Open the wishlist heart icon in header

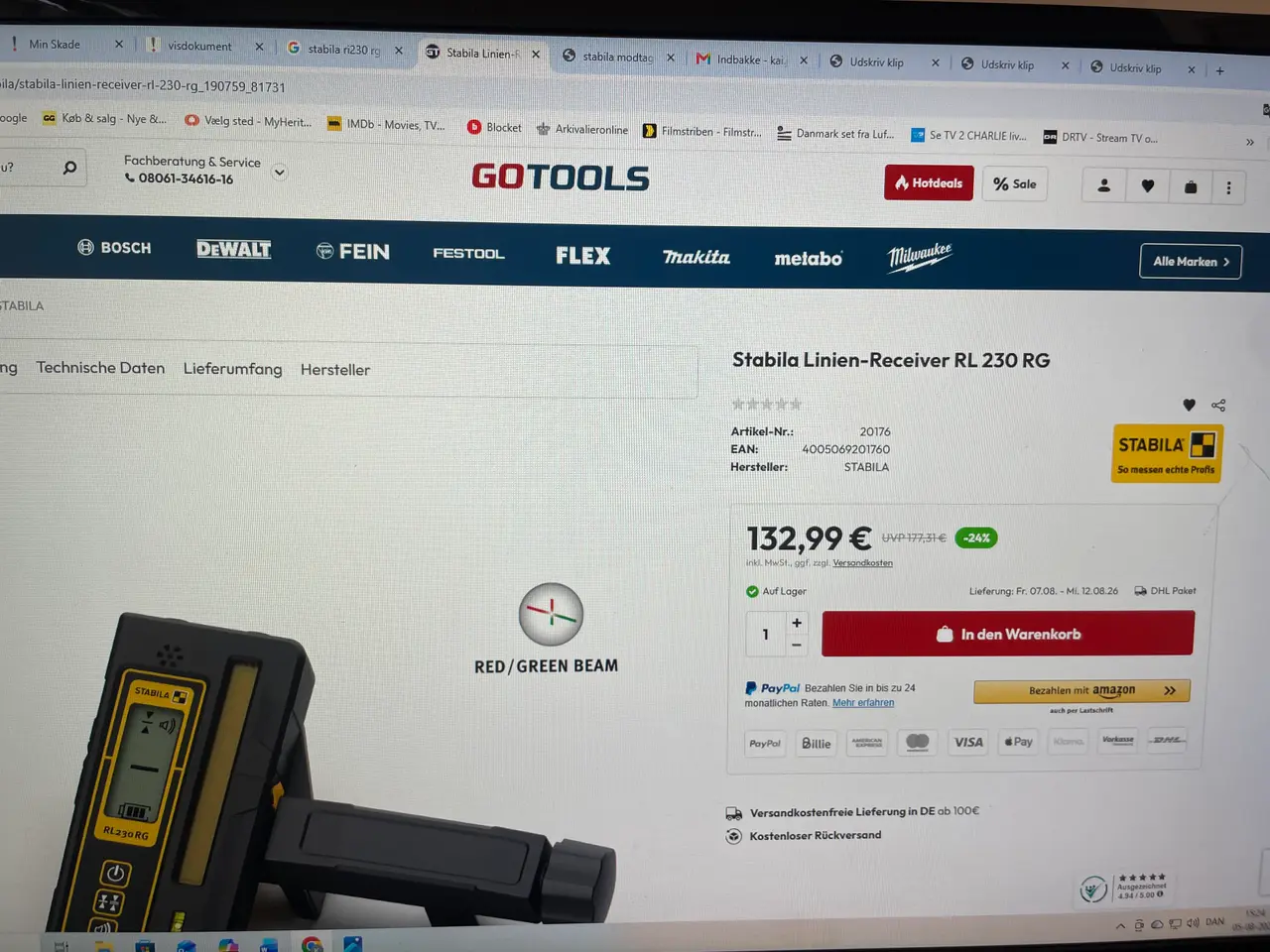(1147, 185)
